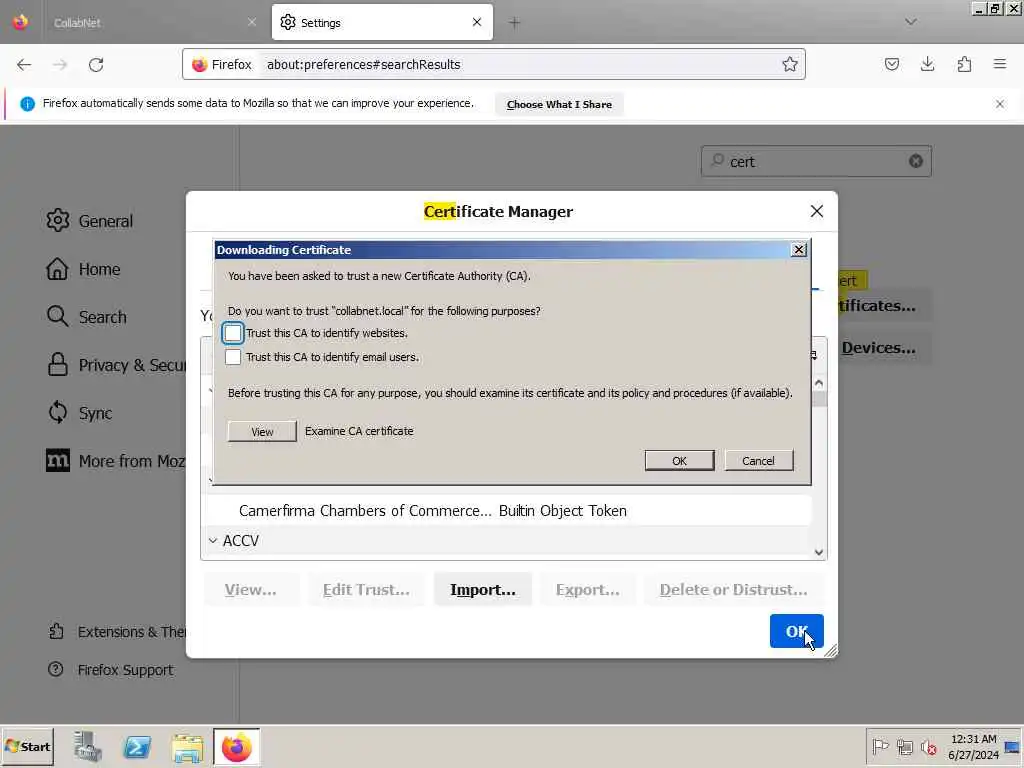Click the Action Center flag tray icon
Screen dimensions: 1024x768
pos(880,746)
